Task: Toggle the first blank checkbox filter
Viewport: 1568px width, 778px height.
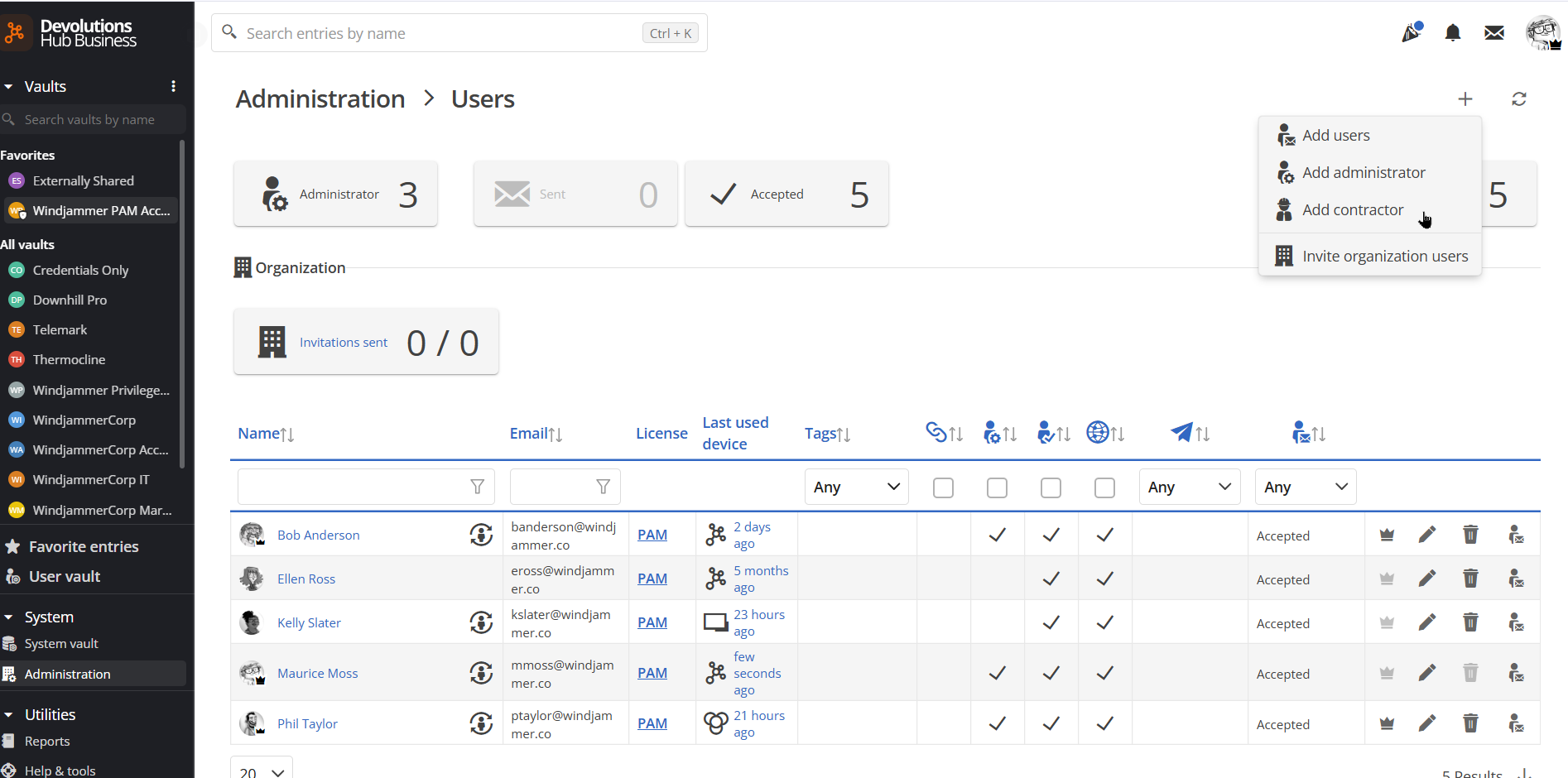Action: coord(943,487)
